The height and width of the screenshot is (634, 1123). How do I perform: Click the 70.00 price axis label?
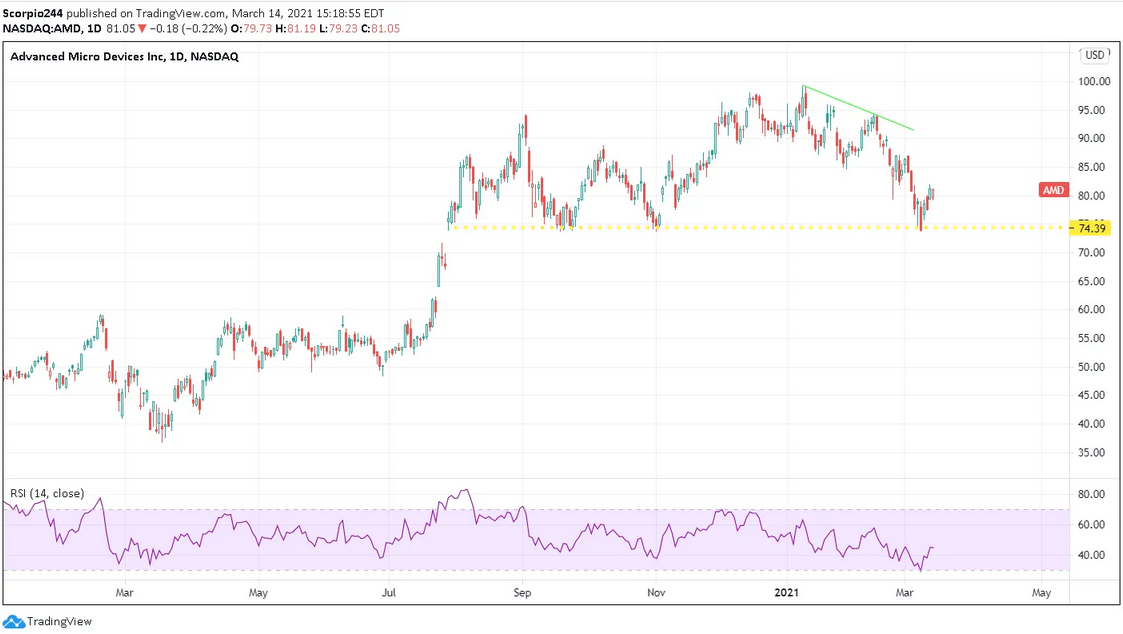pos(1091,253)
